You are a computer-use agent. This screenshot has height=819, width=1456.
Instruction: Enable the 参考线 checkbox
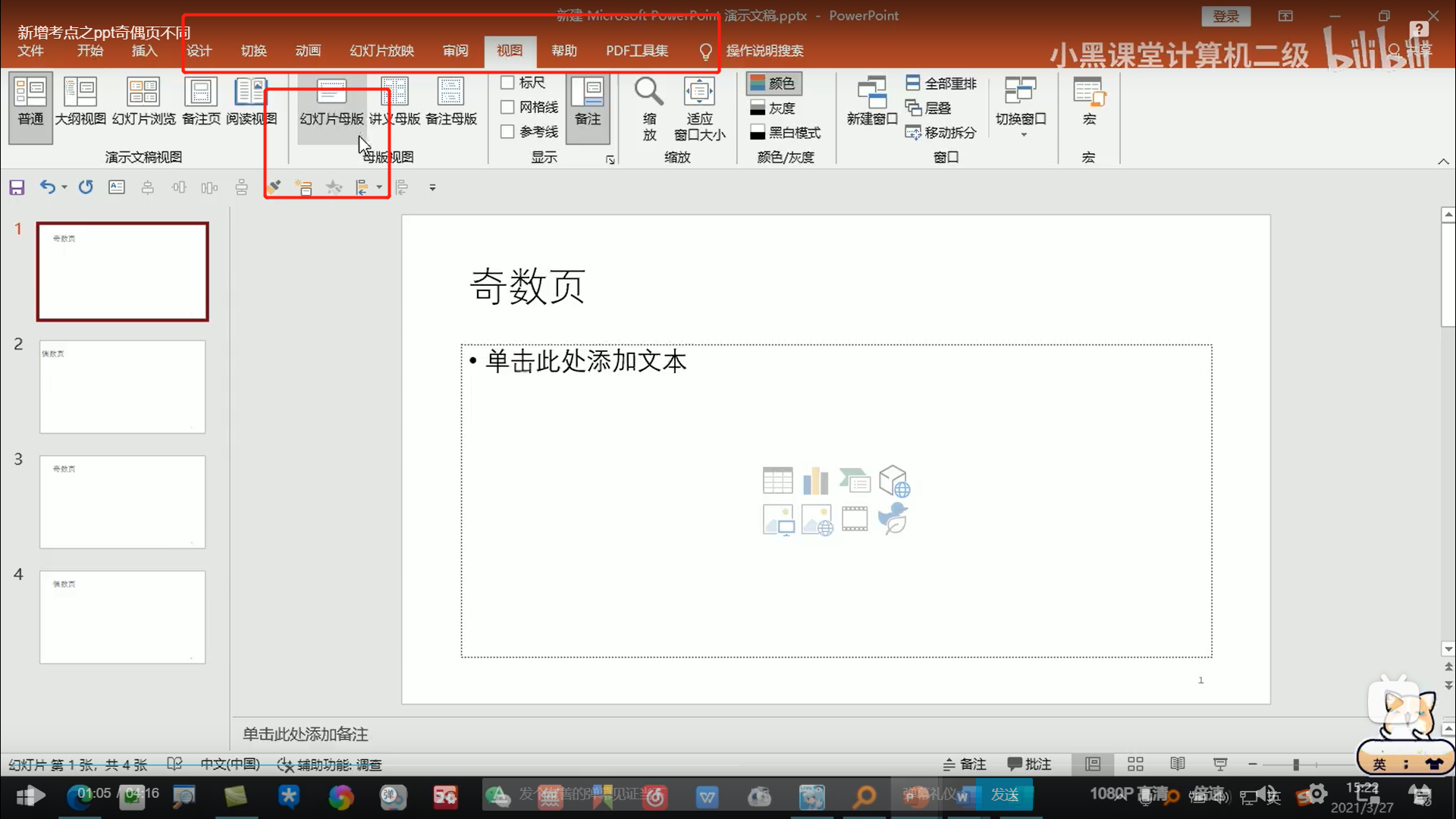[x=506, y=131]
